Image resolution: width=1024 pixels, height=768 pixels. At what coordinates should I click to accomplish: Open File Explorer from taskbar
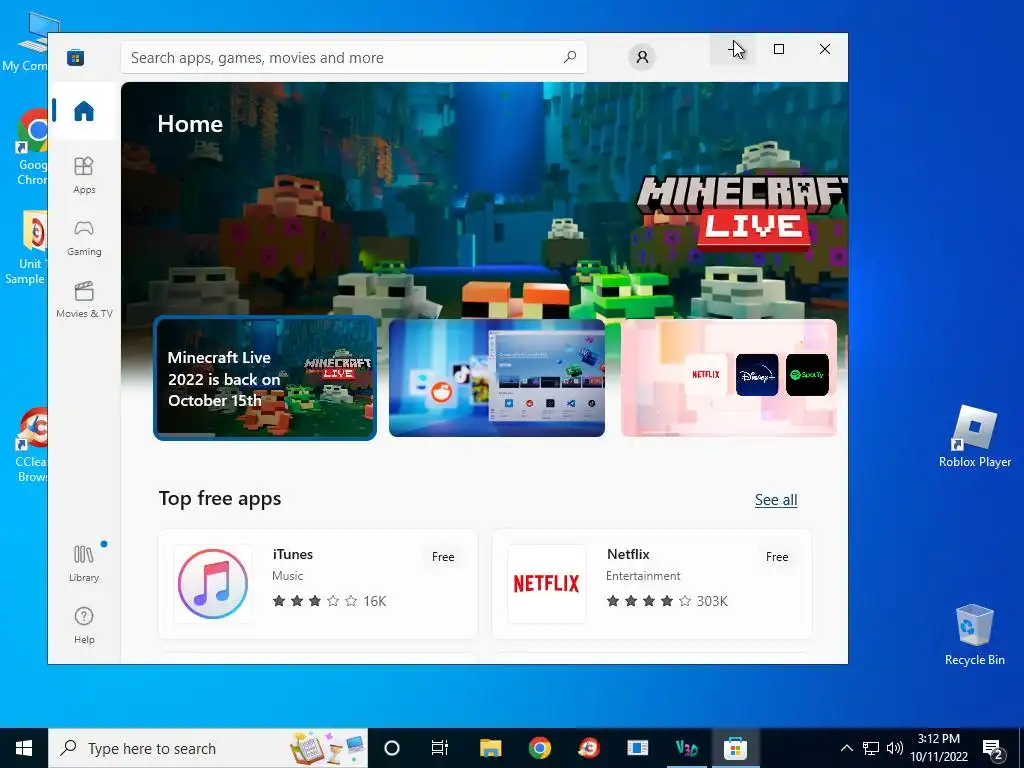coord(490,748)
